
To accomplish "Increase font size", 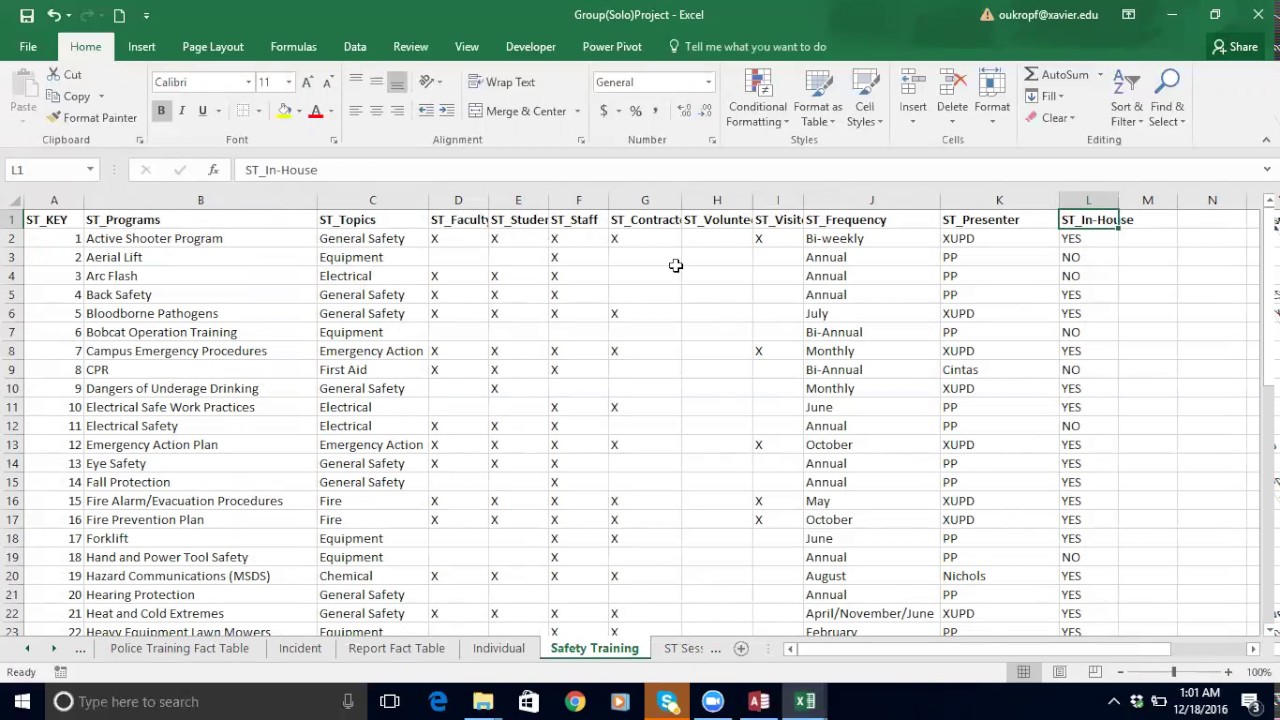I will [308, 82].
